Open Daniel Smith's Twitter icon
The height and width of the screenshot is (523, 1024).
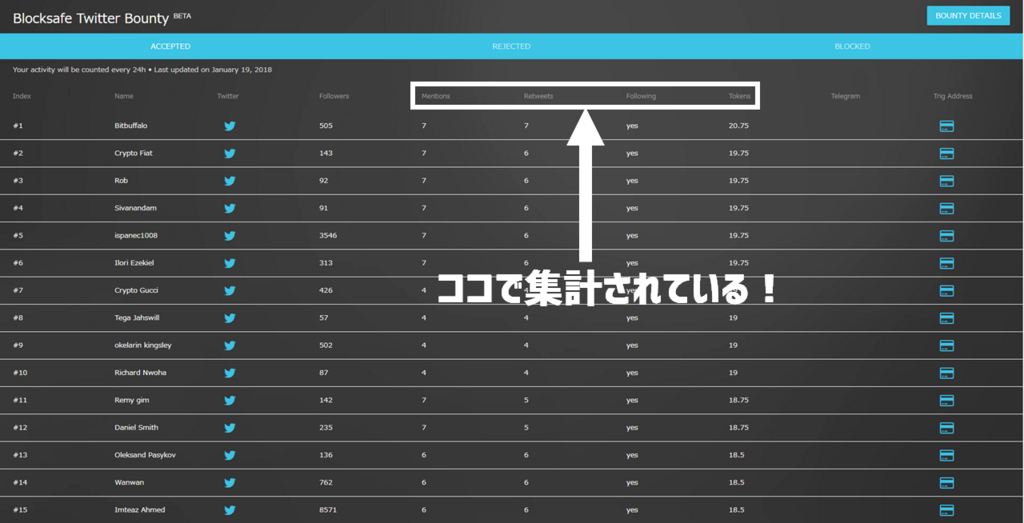[230, 428]
